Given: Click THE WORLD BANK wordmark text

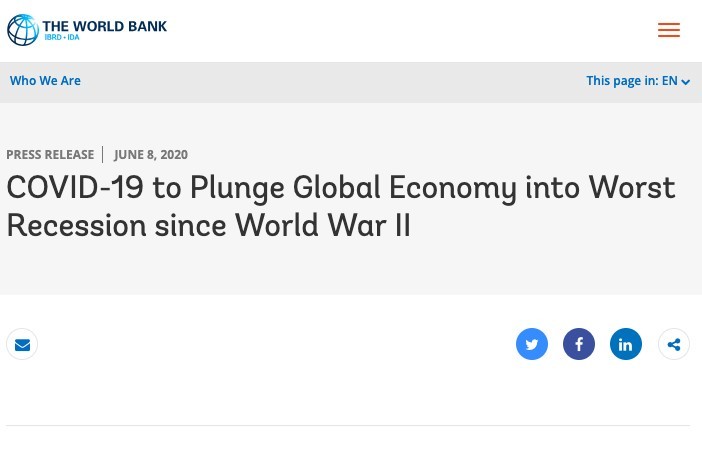Looking at the screenshot, I should 105,26.
